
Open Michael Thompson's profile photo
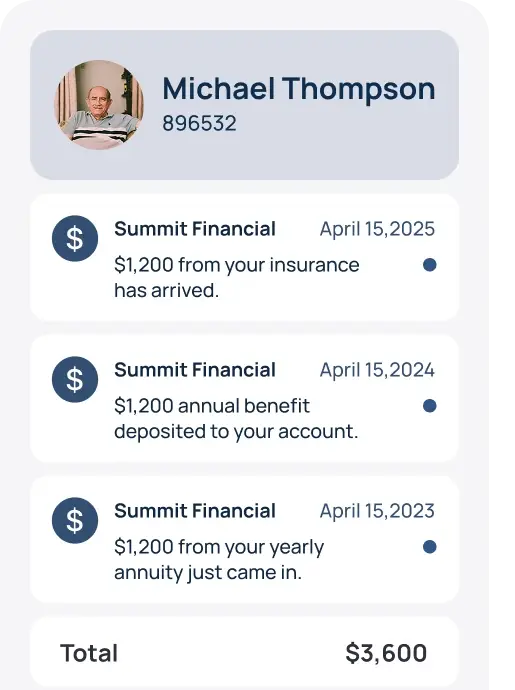[99, 105]
